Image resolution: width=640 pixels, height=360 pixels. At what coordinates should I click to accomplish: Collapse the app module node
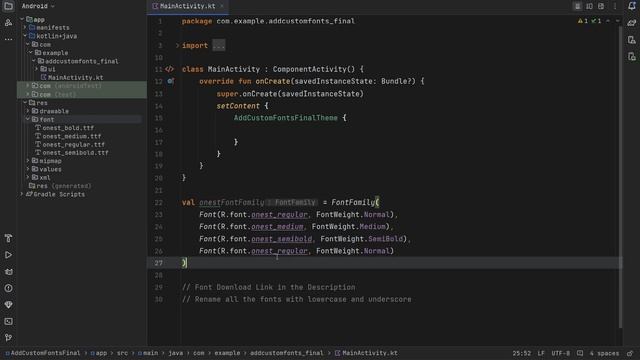[22, 19]
